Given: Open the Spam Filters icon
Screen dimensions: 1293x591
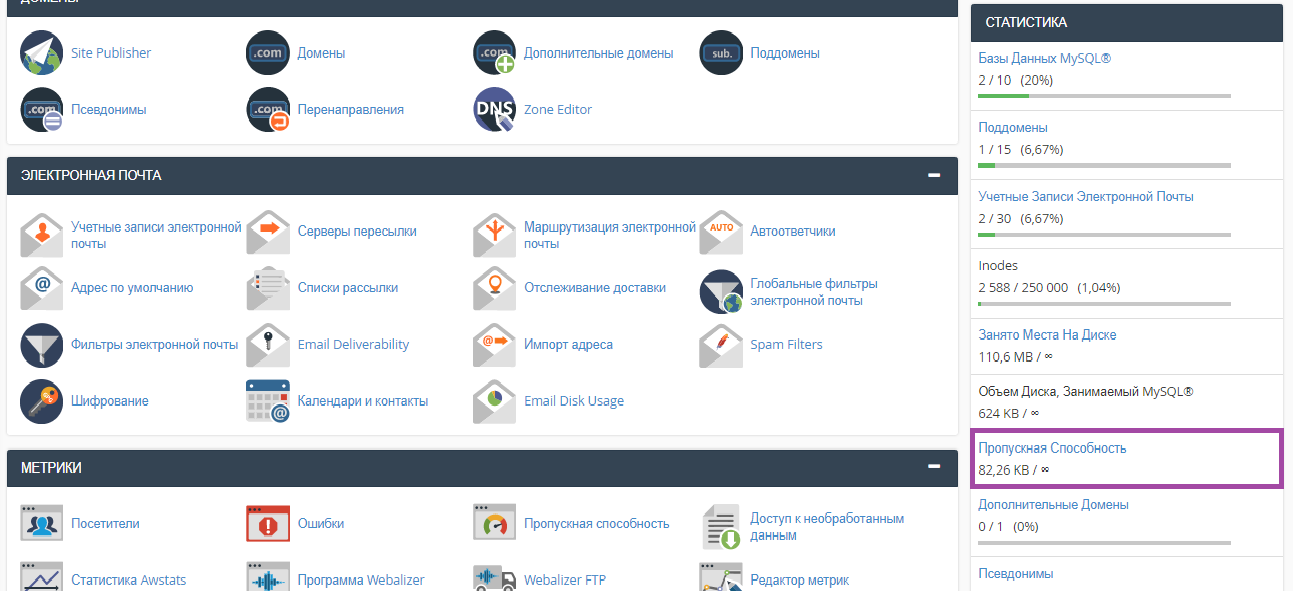Looking at the screenshot, I should [721, 345].
